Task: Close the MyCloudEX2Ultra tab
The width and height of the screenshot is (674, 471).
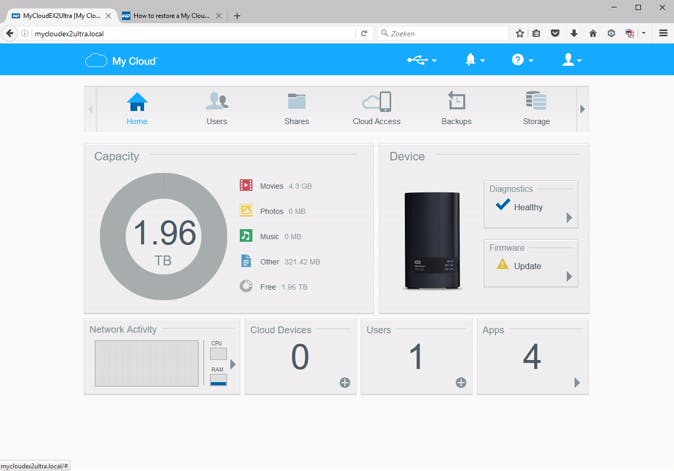Action: tap(108, 16)
